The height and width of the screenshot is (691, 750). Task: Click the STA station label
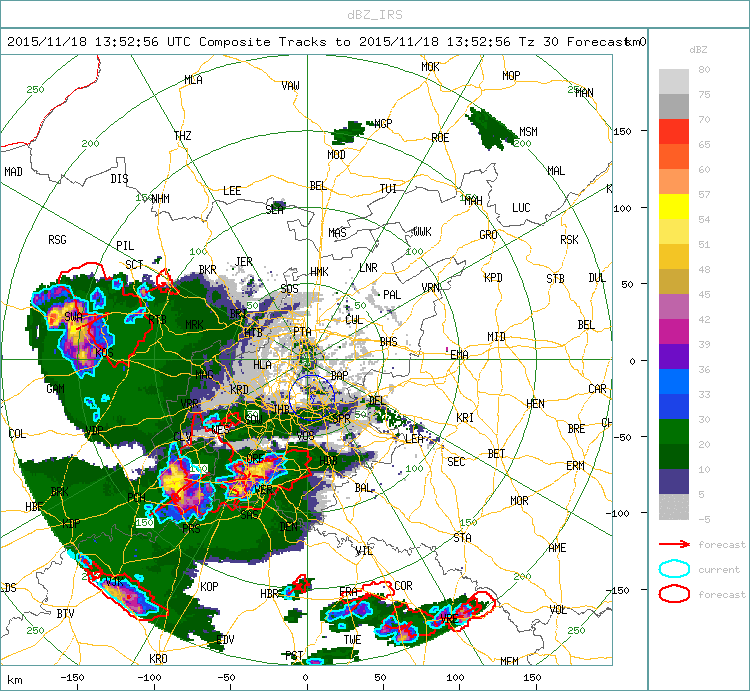coord(463,537)
